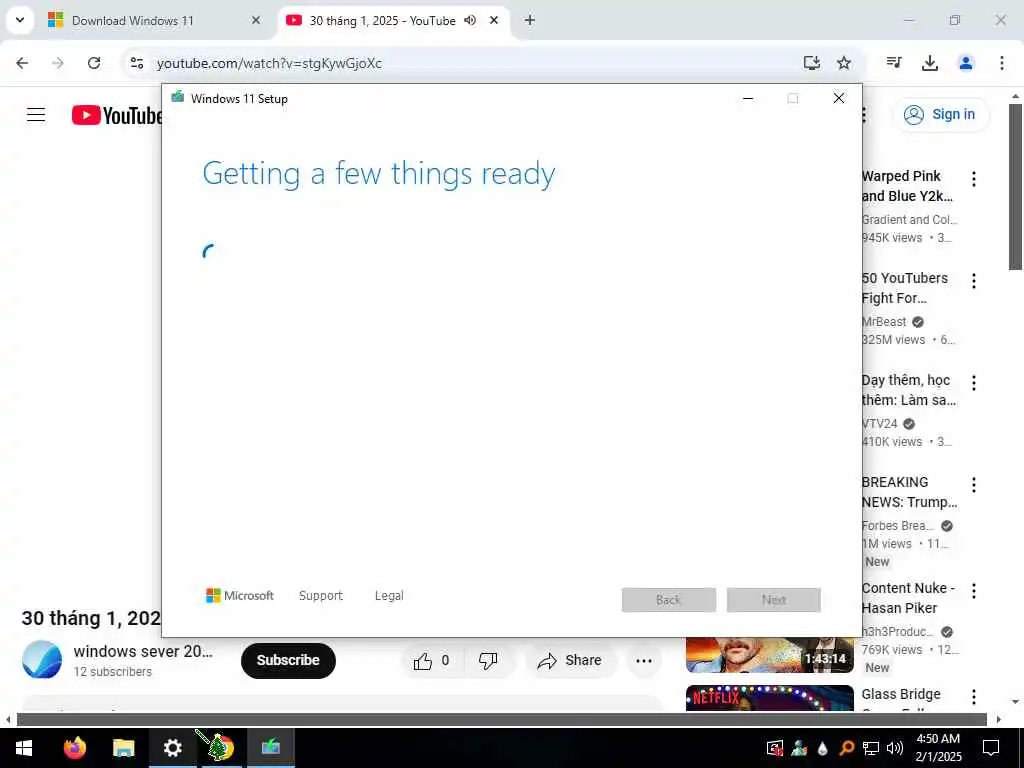The width and height of the screenshot is (1024, 768).
Task: Install app icon in the address bar
Action: [x=812, y=63]
